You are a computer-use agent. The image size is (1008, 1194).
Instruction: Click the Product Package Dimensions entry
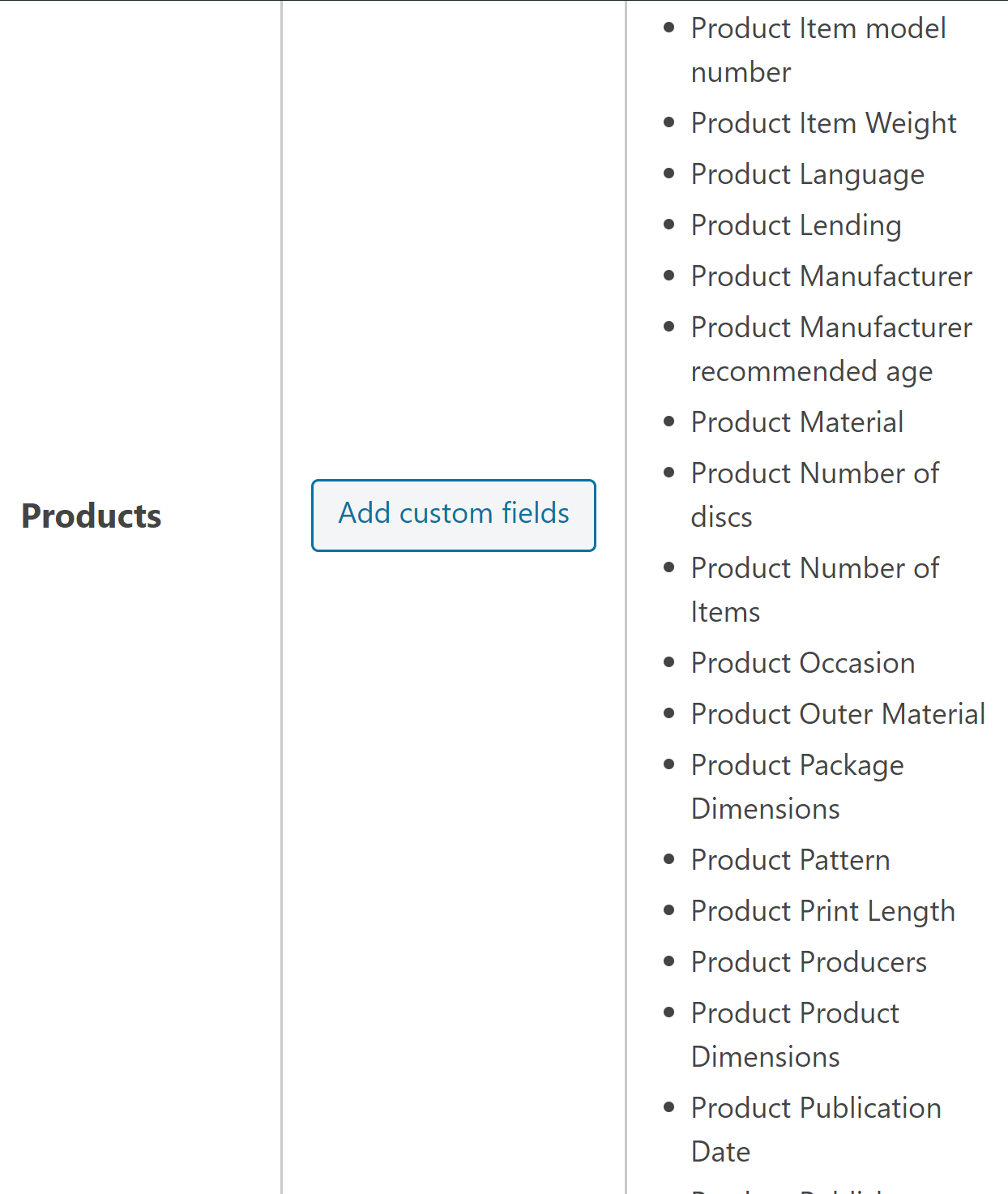pos(797,765)
